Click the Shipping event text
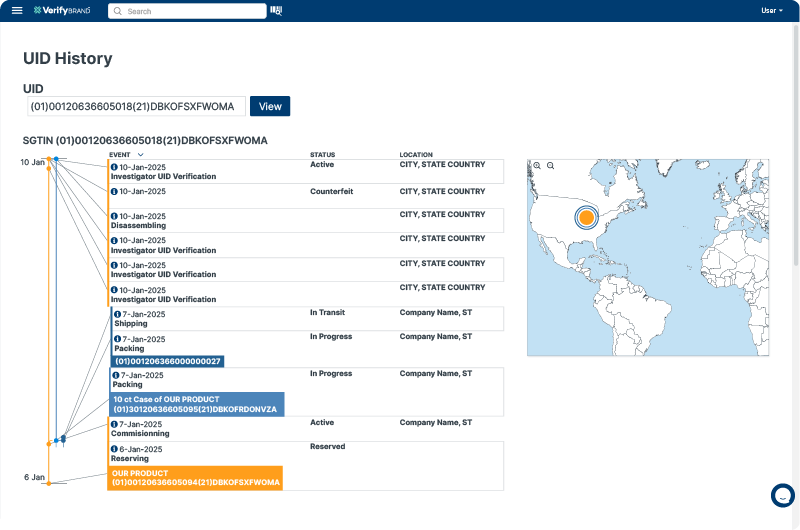Image resolution: width=800 pixels, height=530 pixels. point(131,323)
